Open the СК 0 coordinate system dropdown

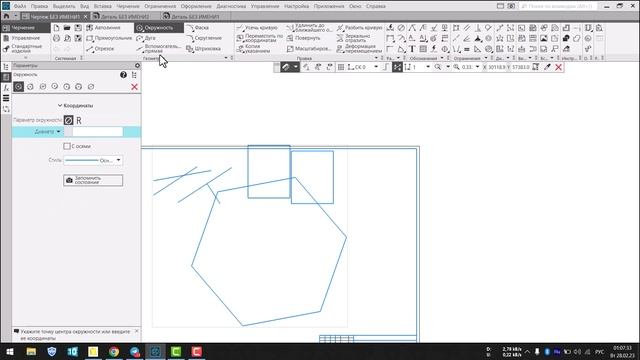(x=376, y=67)
